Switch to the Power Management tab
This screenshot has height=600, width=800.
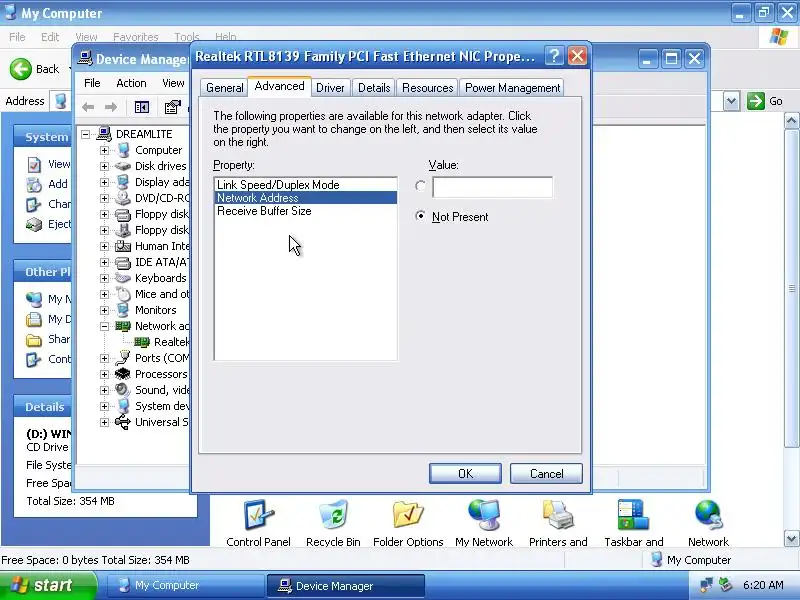point(512,88)
